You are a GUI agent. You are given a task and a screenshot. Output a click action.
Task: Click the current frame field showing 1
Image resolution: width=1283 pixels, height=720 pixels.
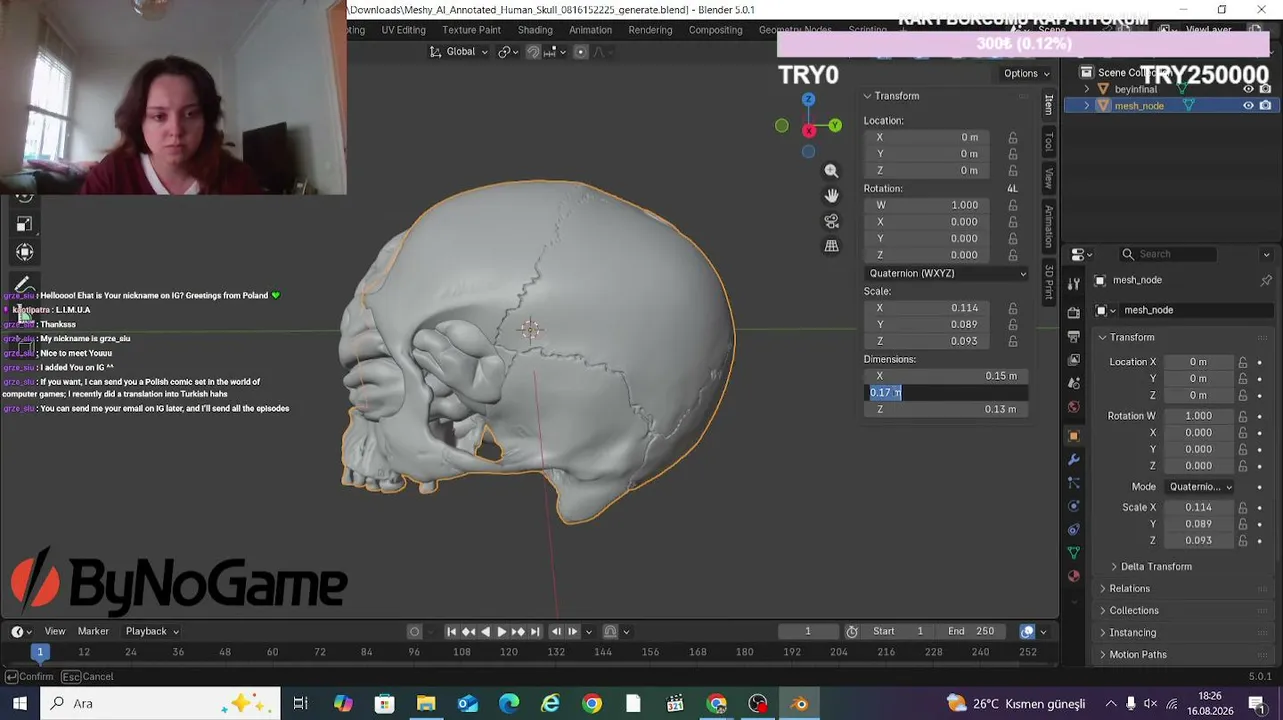(x=808, y=632)
